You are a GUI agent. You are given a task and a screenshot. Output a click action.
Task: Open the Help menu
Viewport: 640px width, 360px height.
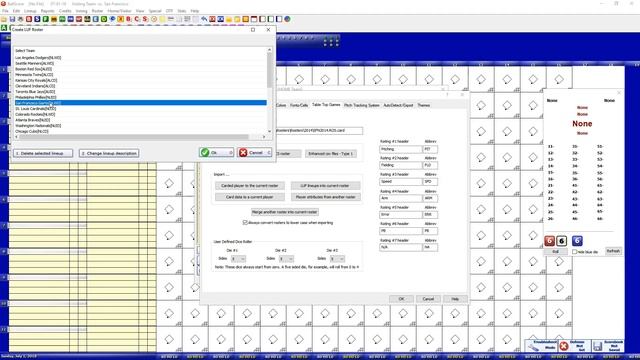coord(195,11)
